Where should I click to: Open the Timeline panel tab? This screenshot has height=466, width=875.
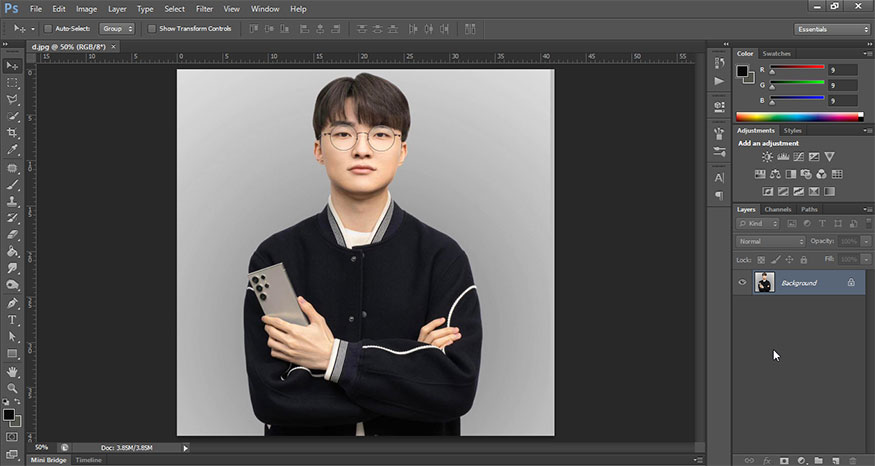click(x=89, y=460)
